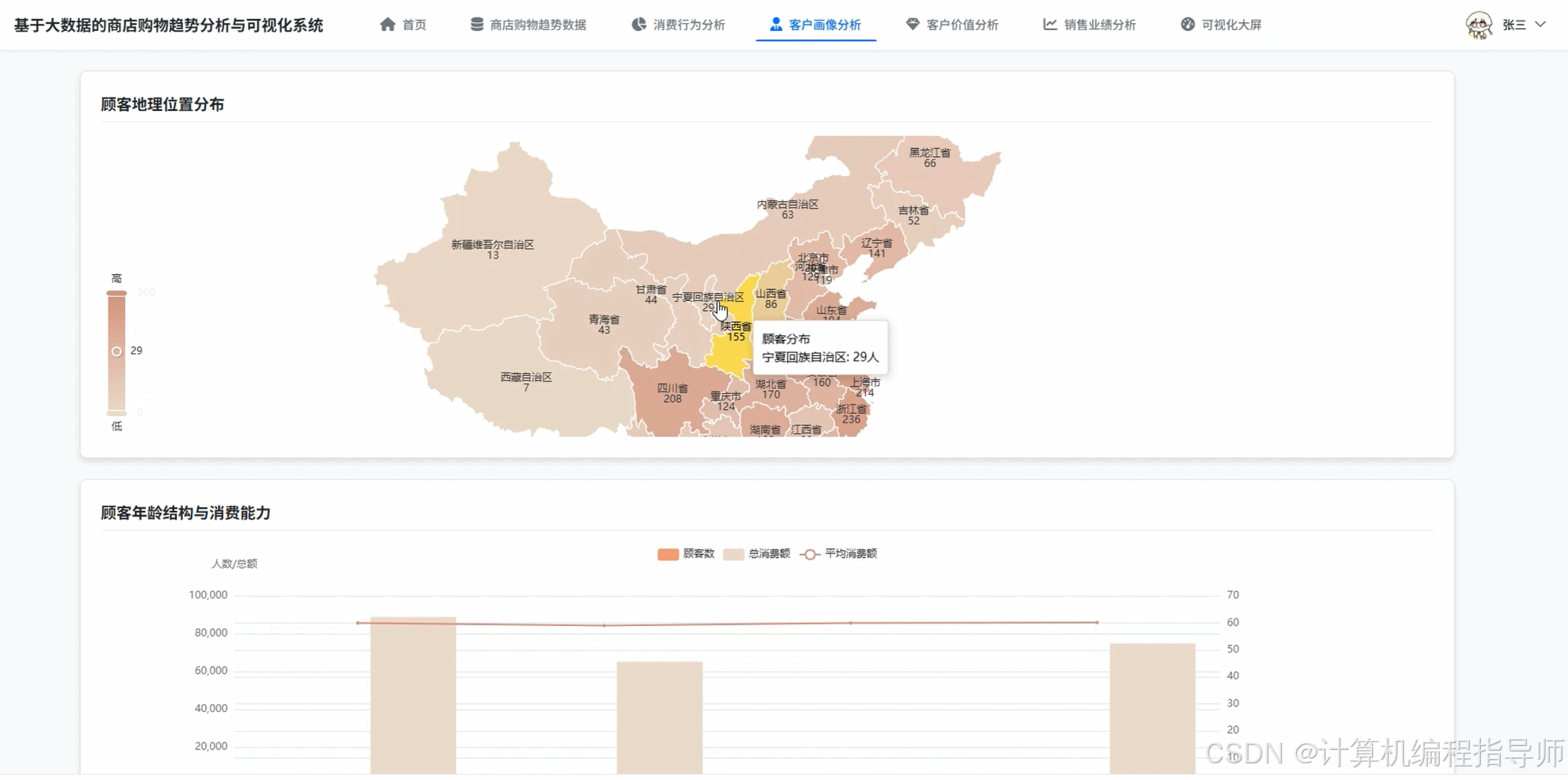The width and height of the screenshot is (1568, 780).
Task: Expand the user dropdown arrow next to 张三
Action: pos(1540,25)
